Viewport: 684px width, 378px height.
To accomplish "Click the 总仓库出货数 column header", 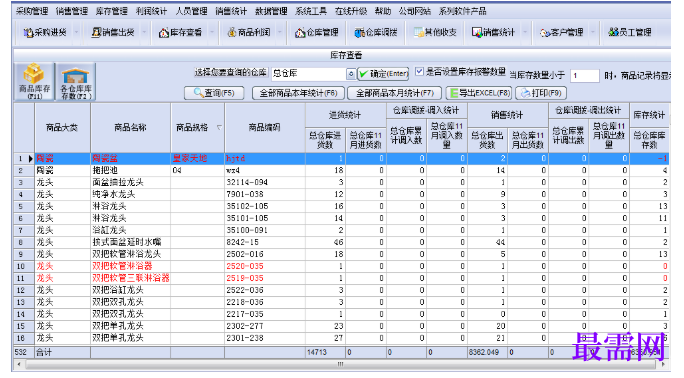I will click(x=487, y=140).
